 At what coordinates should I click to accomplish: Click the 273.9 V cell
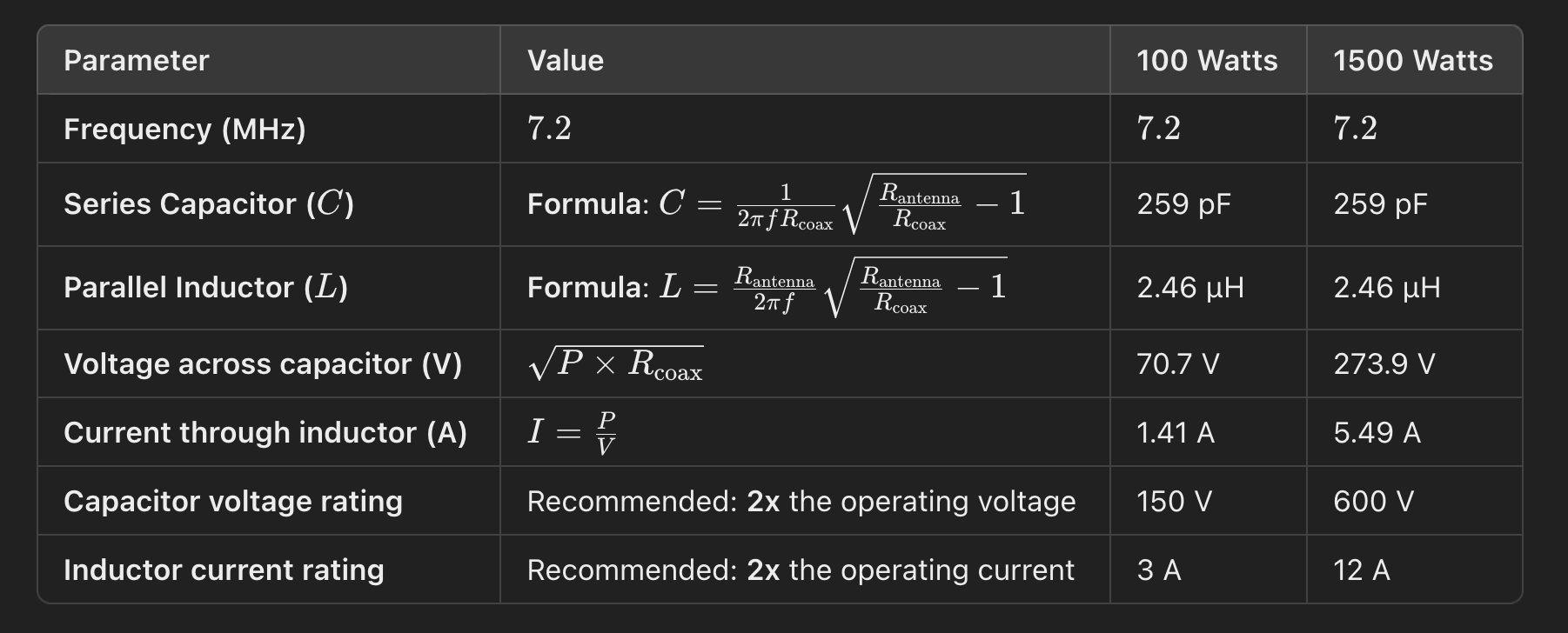(1384, 364)
